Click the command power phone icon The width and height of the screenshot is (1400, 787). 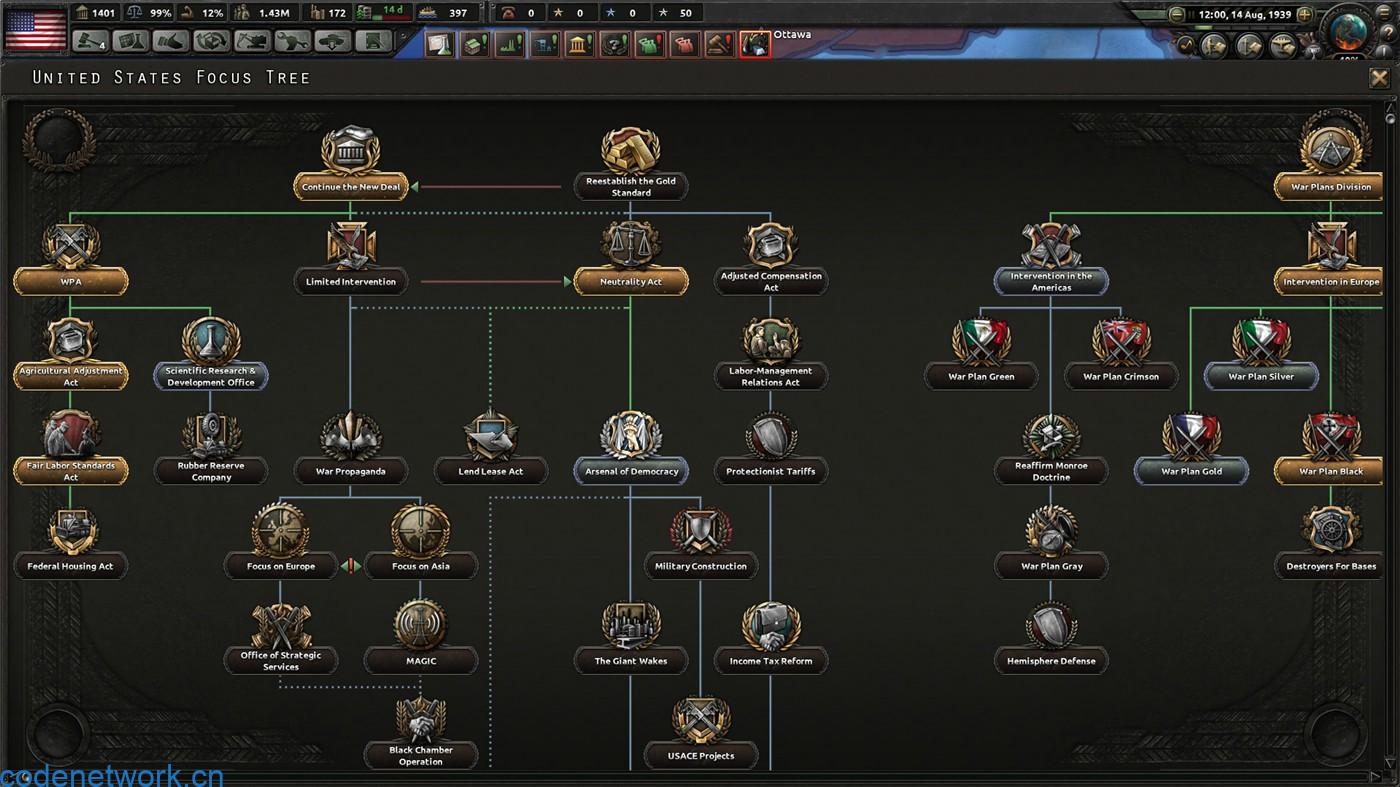[508, 13]
